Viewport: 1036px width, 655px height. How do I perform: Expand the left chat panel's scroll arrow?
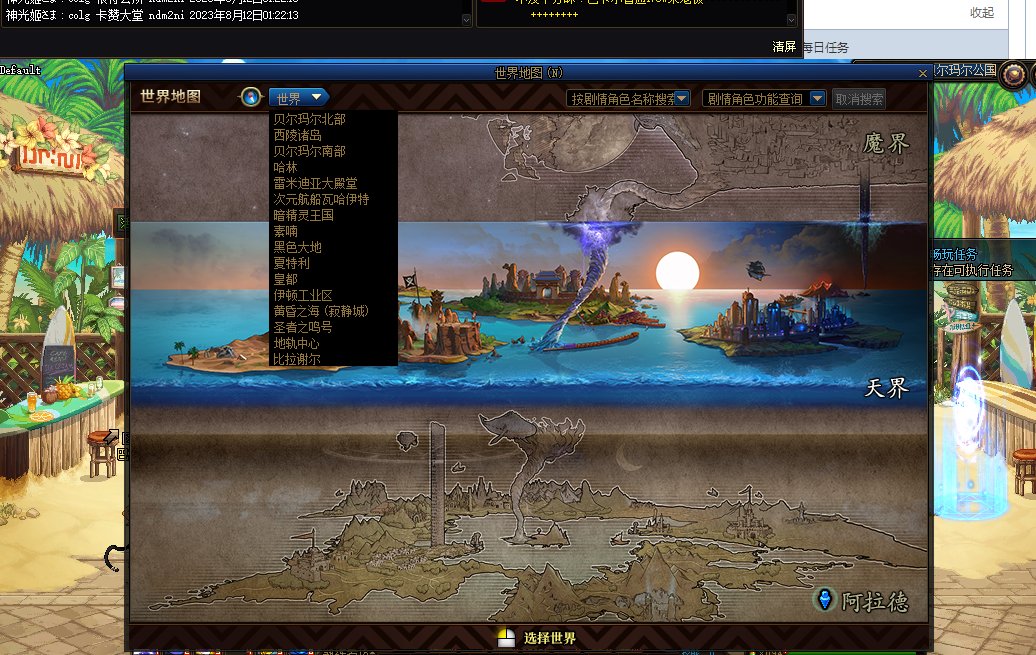(466, 20)
